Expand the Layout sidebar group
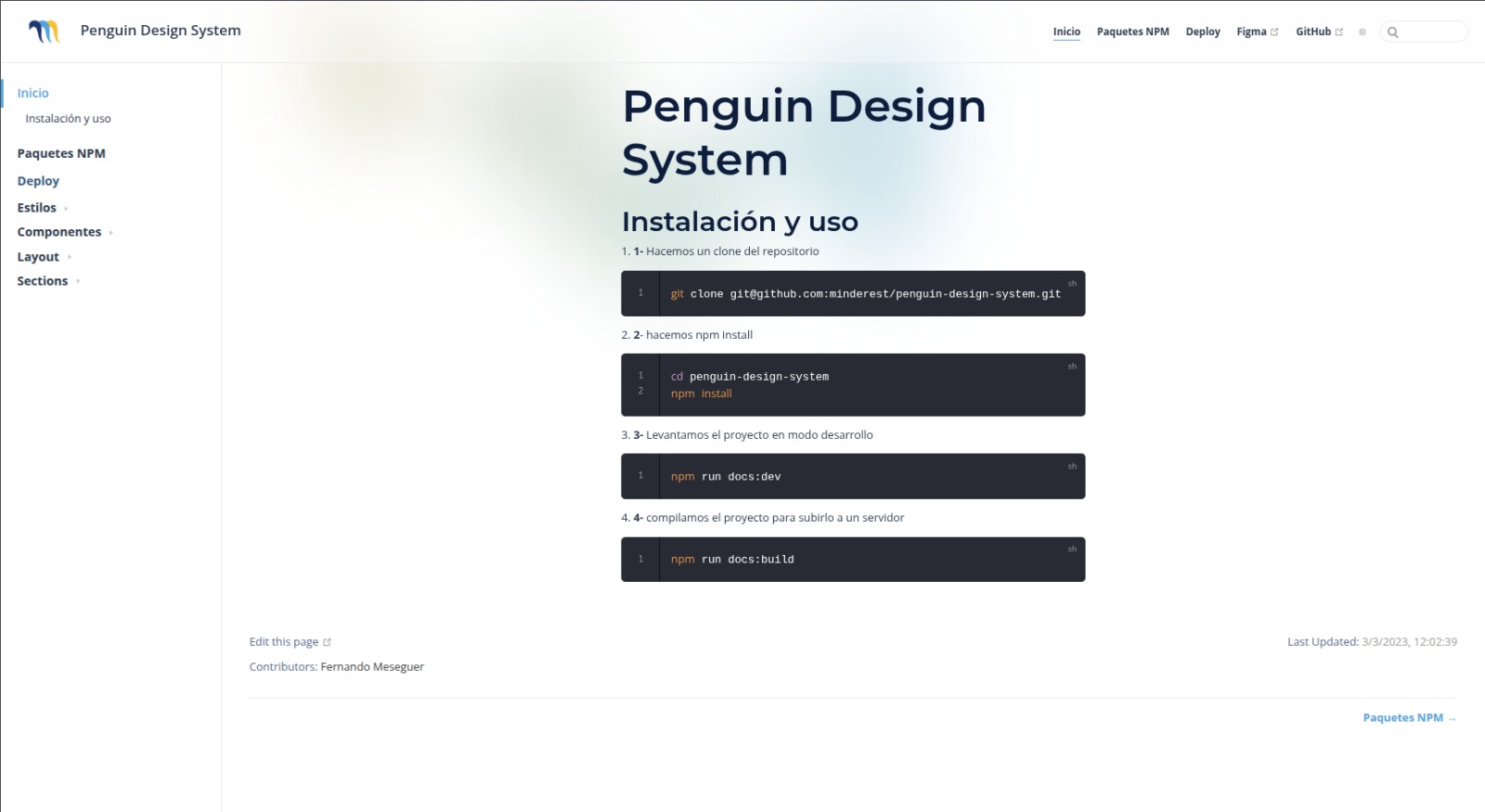Image resolution: width=1485 pixels, height=812 pixels. point(70,258)
